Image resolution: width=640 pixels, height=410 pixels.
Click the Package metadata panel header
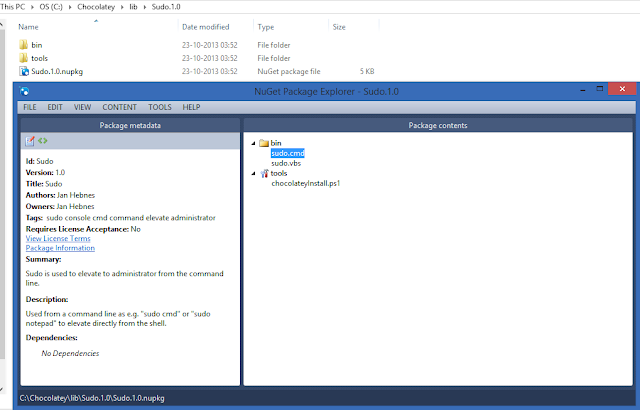click(130, 125)
